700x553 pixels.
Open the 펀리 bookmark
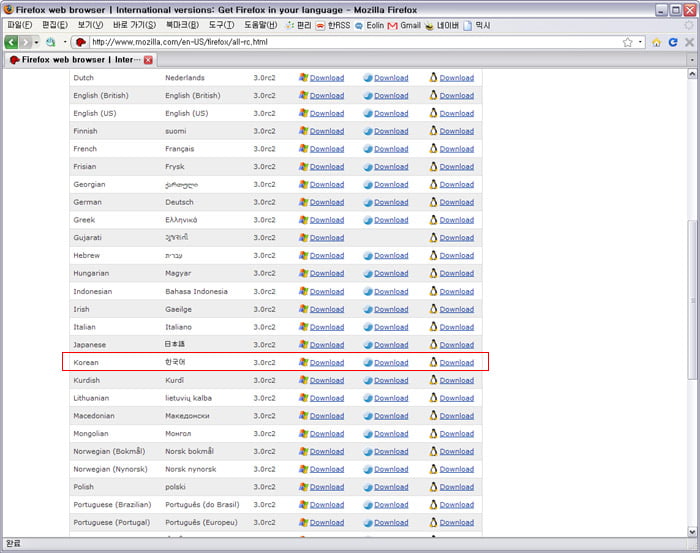coord(299,26)
